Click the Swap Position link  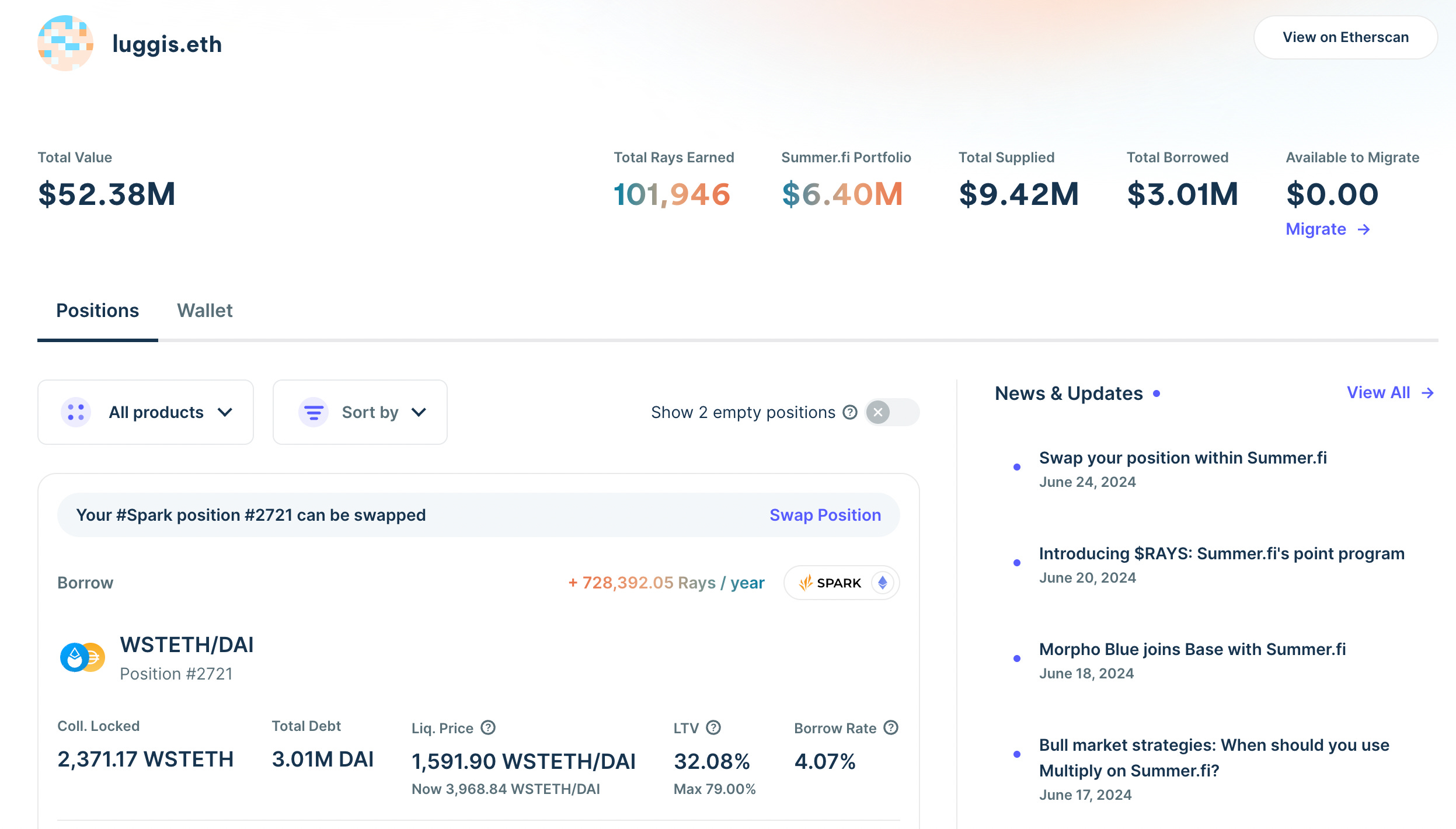point(825,515)
